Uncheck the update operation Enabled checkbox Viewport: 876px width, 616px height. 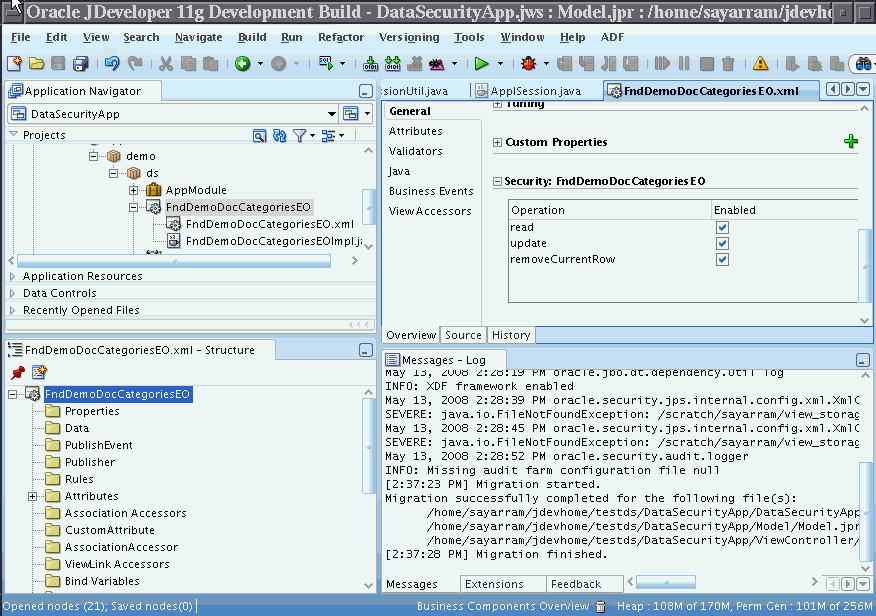pyautogui.click(x=722, y=243)
